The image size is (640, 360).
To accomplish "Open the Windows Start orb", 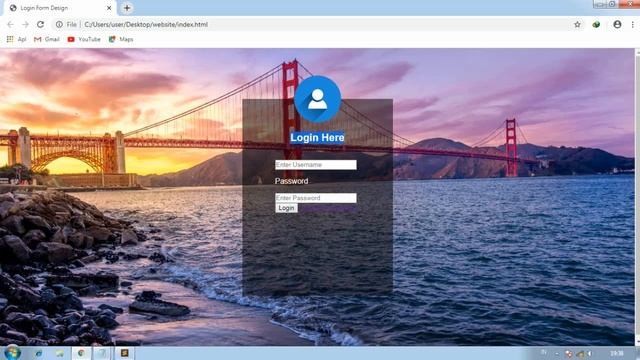I will pyautogui.click(x=12, y=353).
